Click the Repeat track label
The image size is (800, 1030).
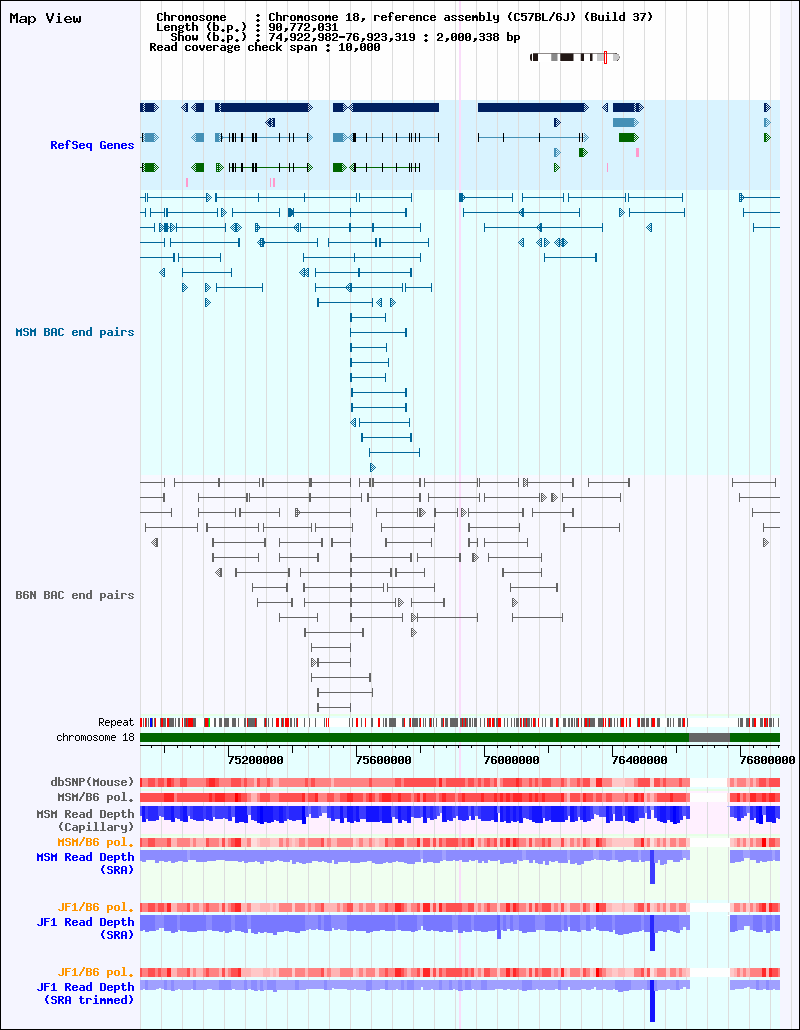116,723
